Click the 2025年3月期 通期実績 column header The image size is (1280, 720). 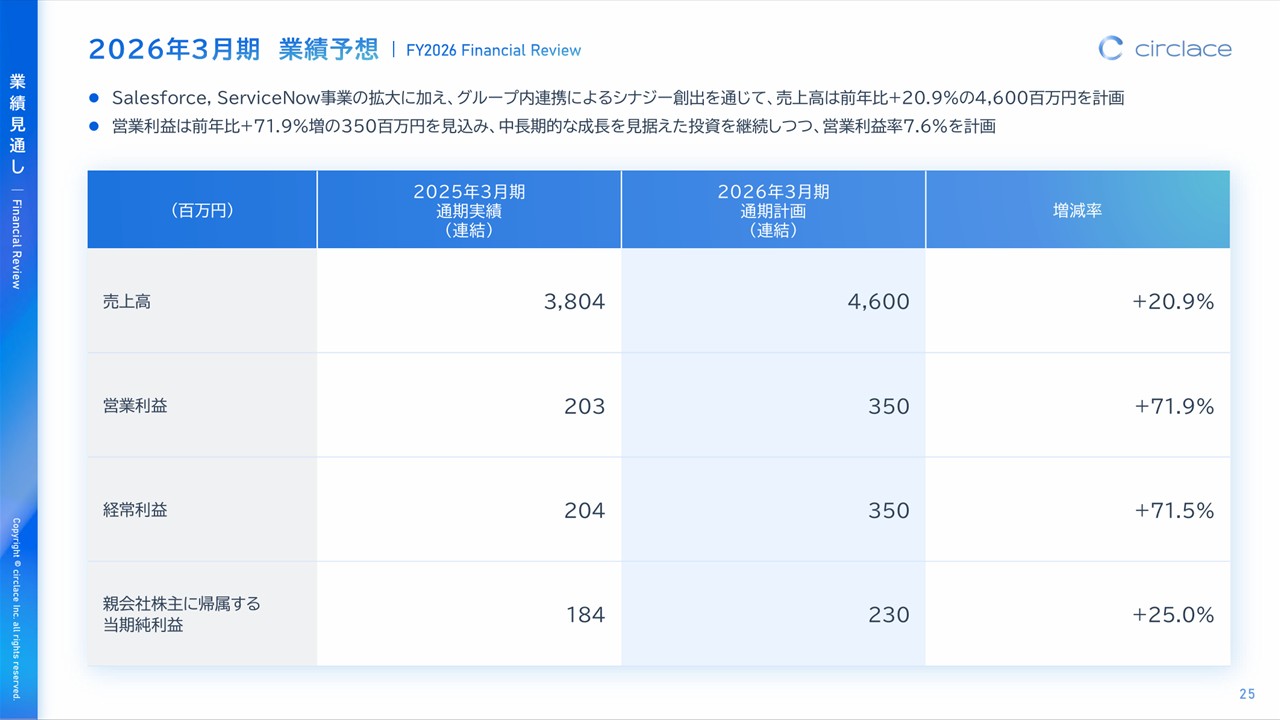click(x=469, y=210)
